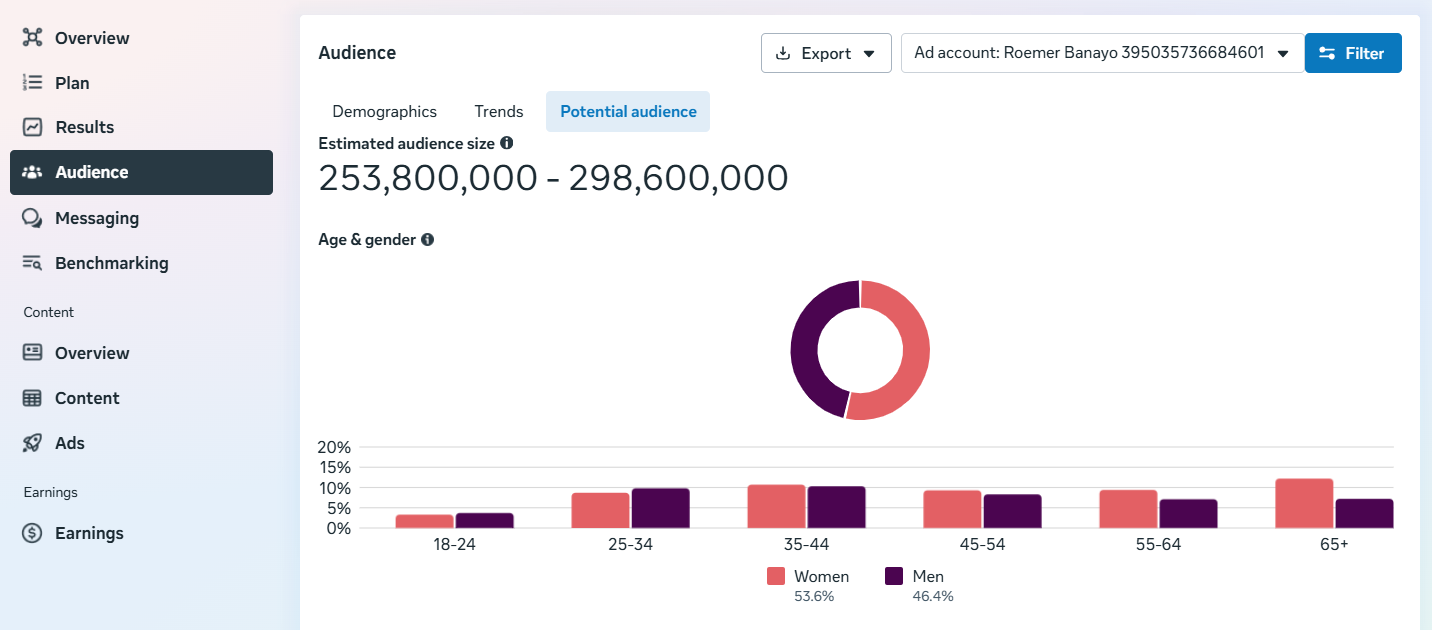Show info tooltip for Age & gender

(427, 240)
